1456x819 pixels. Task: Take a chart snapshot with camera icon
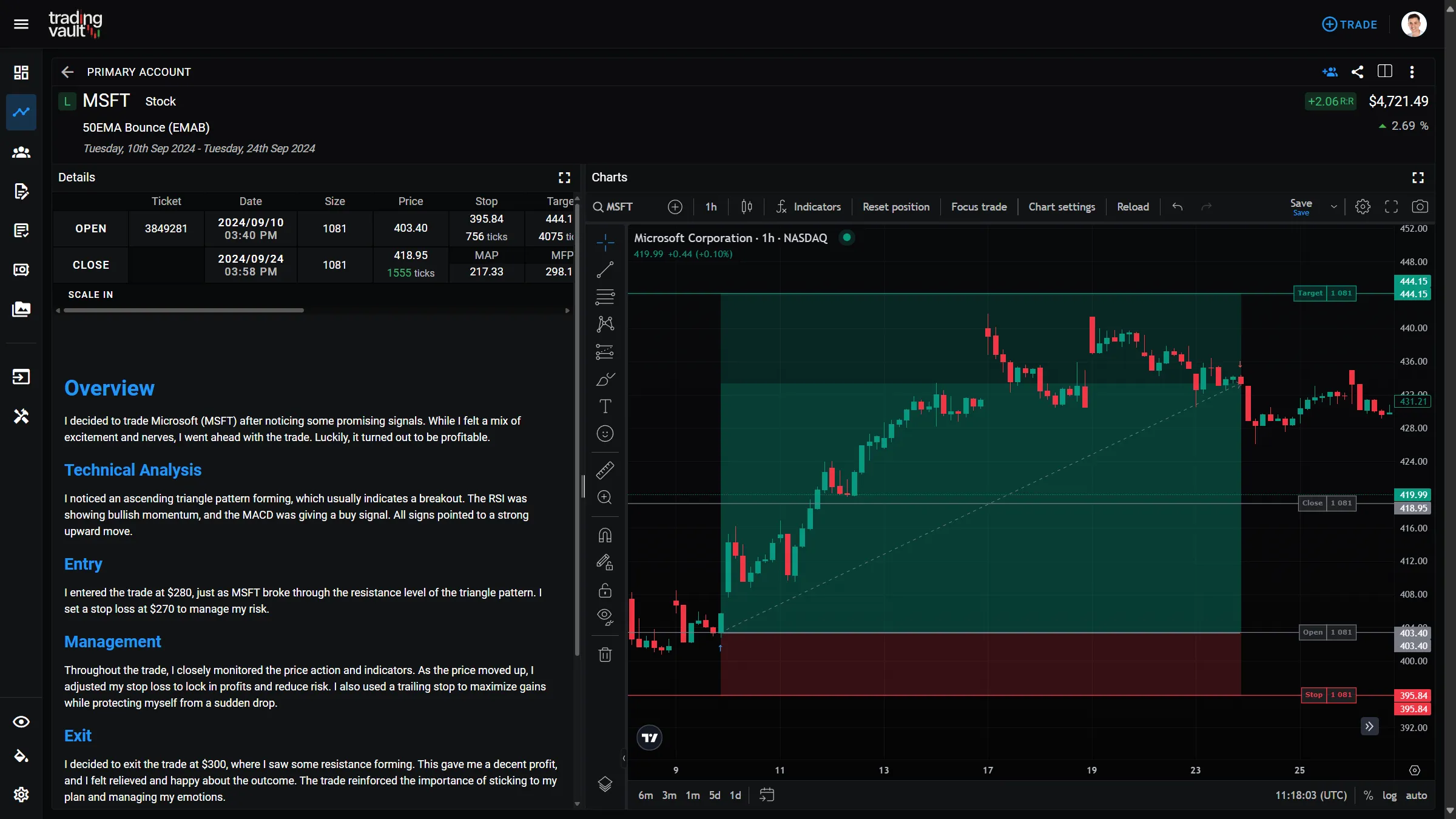point(1420,207)
